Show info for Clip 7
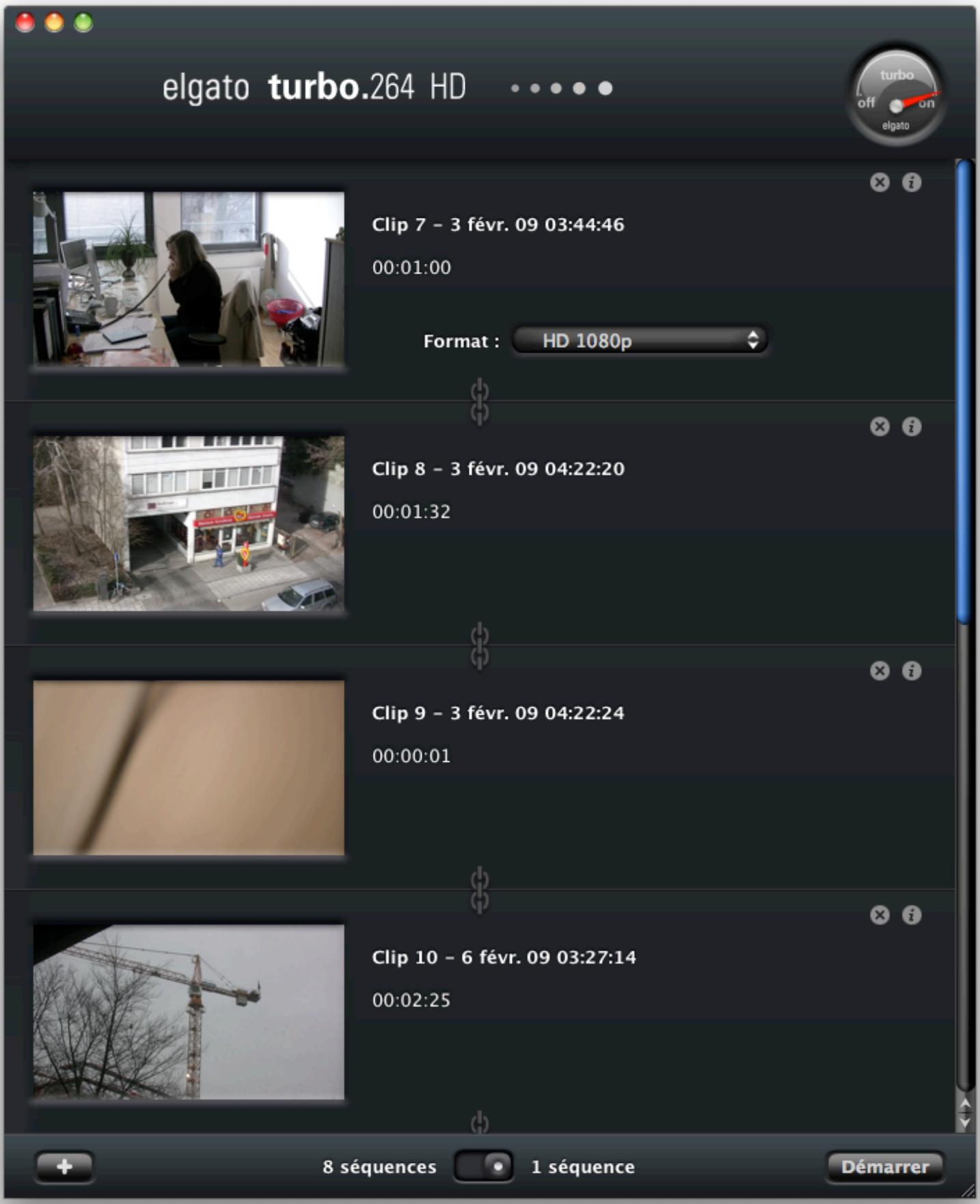 point(912,182)
